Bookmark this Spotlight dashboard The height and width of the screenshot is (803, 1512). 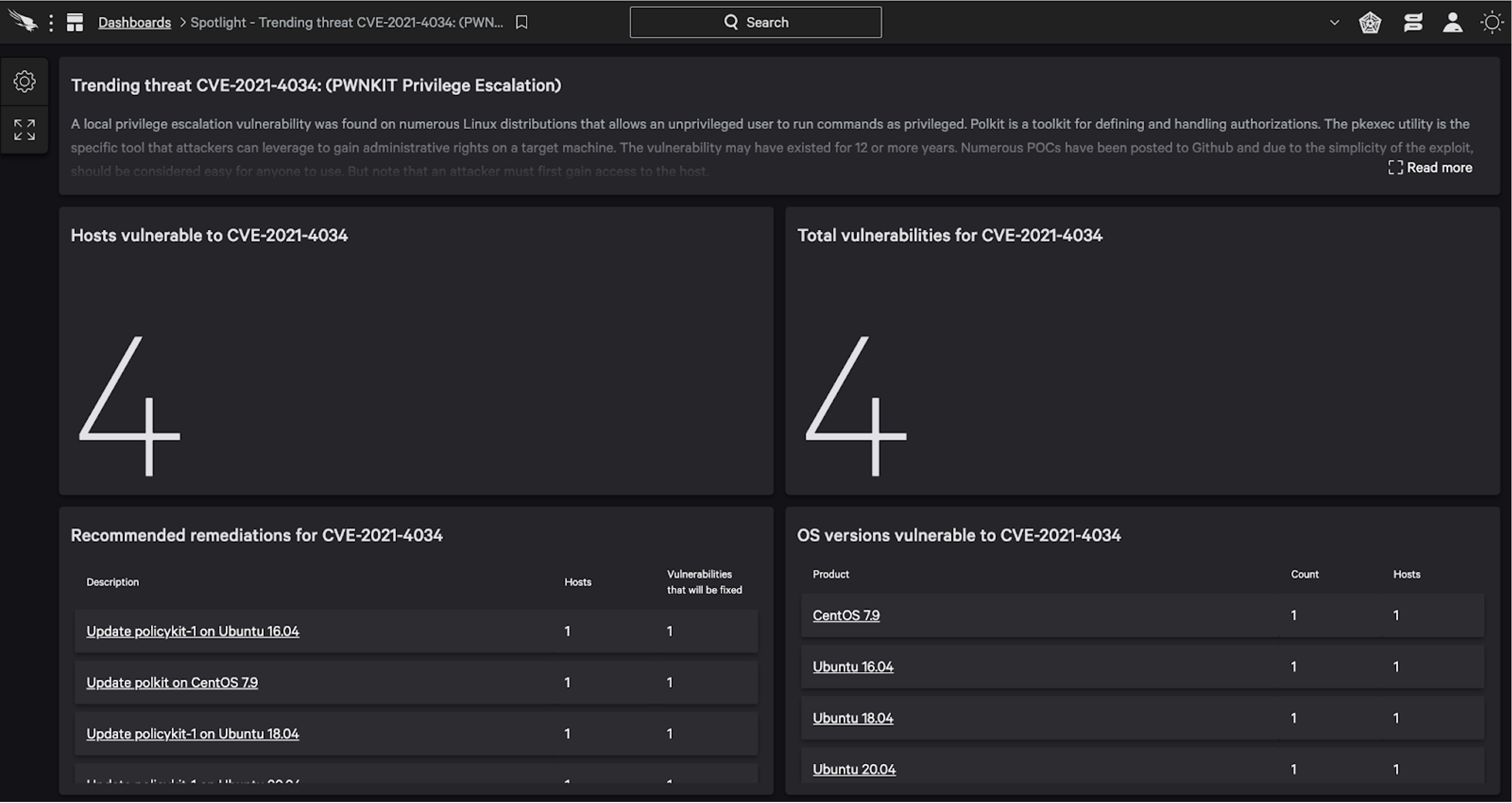(521, 22)
